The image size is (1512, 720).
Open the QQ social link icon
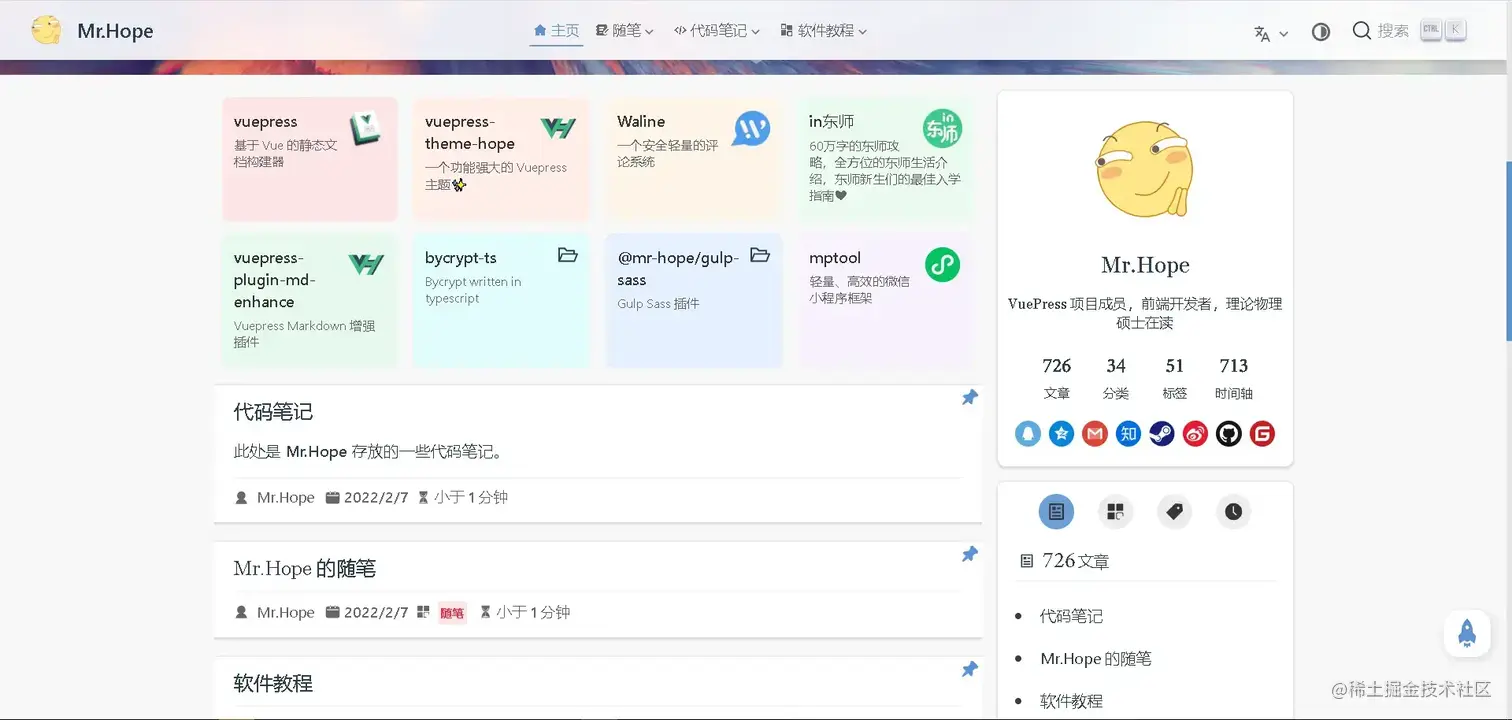(x=1028, y=434)
